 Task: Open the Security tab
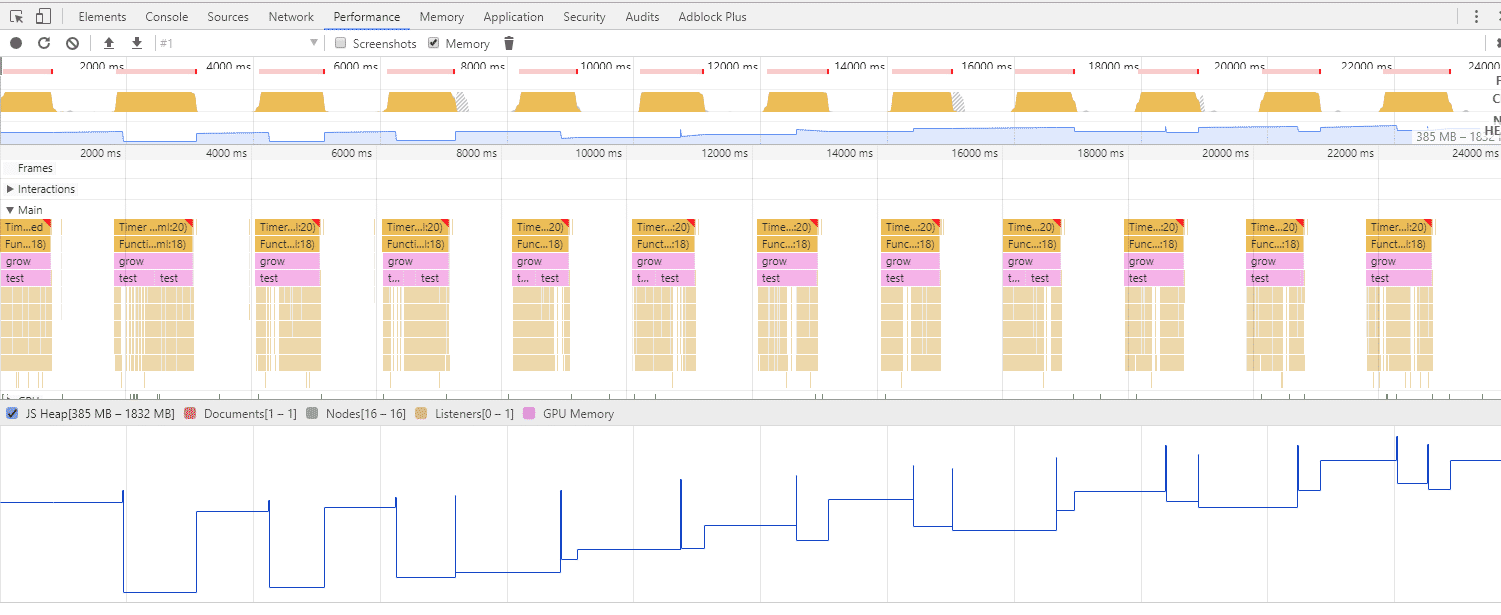584,17
